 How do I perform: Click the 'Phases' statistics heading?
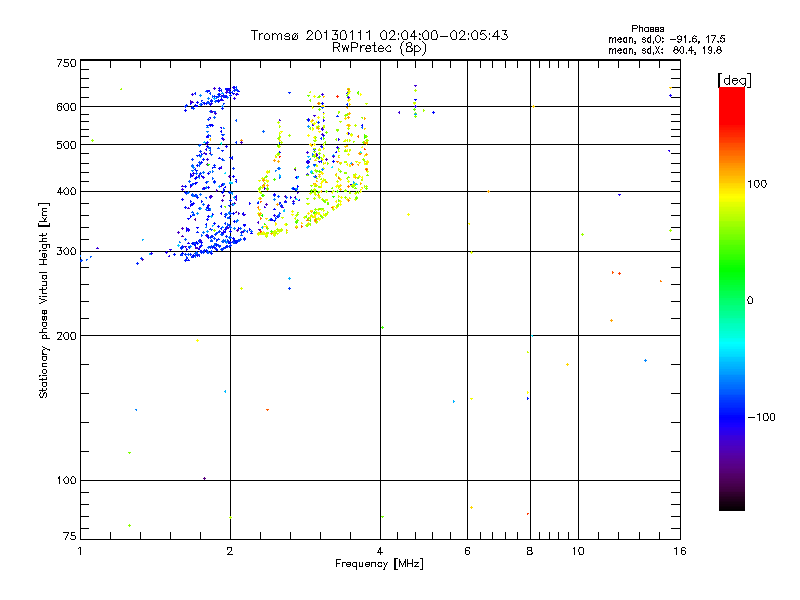pyautogui.click(x=647, y=29)
